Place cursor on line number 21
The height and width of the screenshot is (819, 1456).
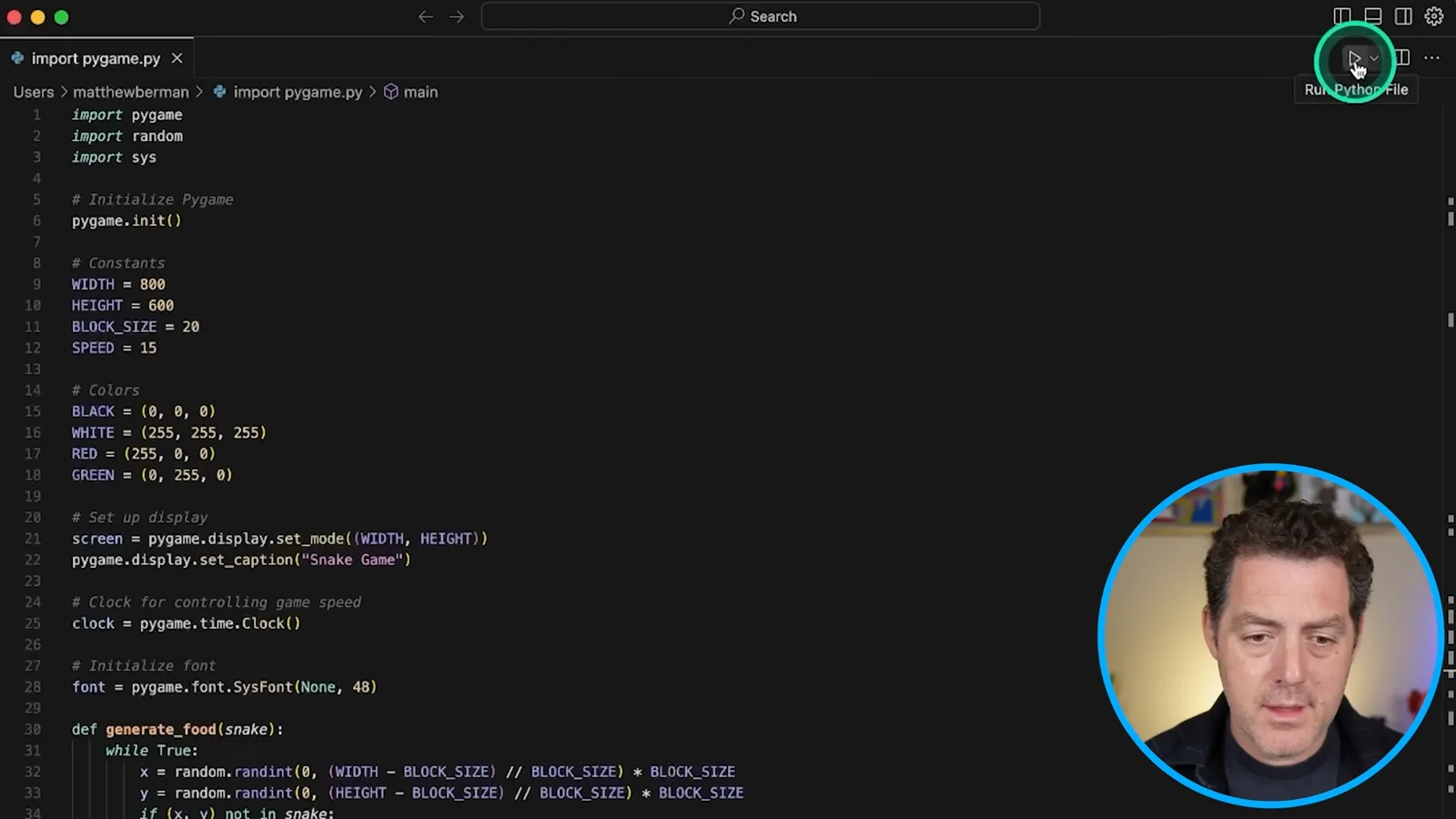[x=33, y=539]
